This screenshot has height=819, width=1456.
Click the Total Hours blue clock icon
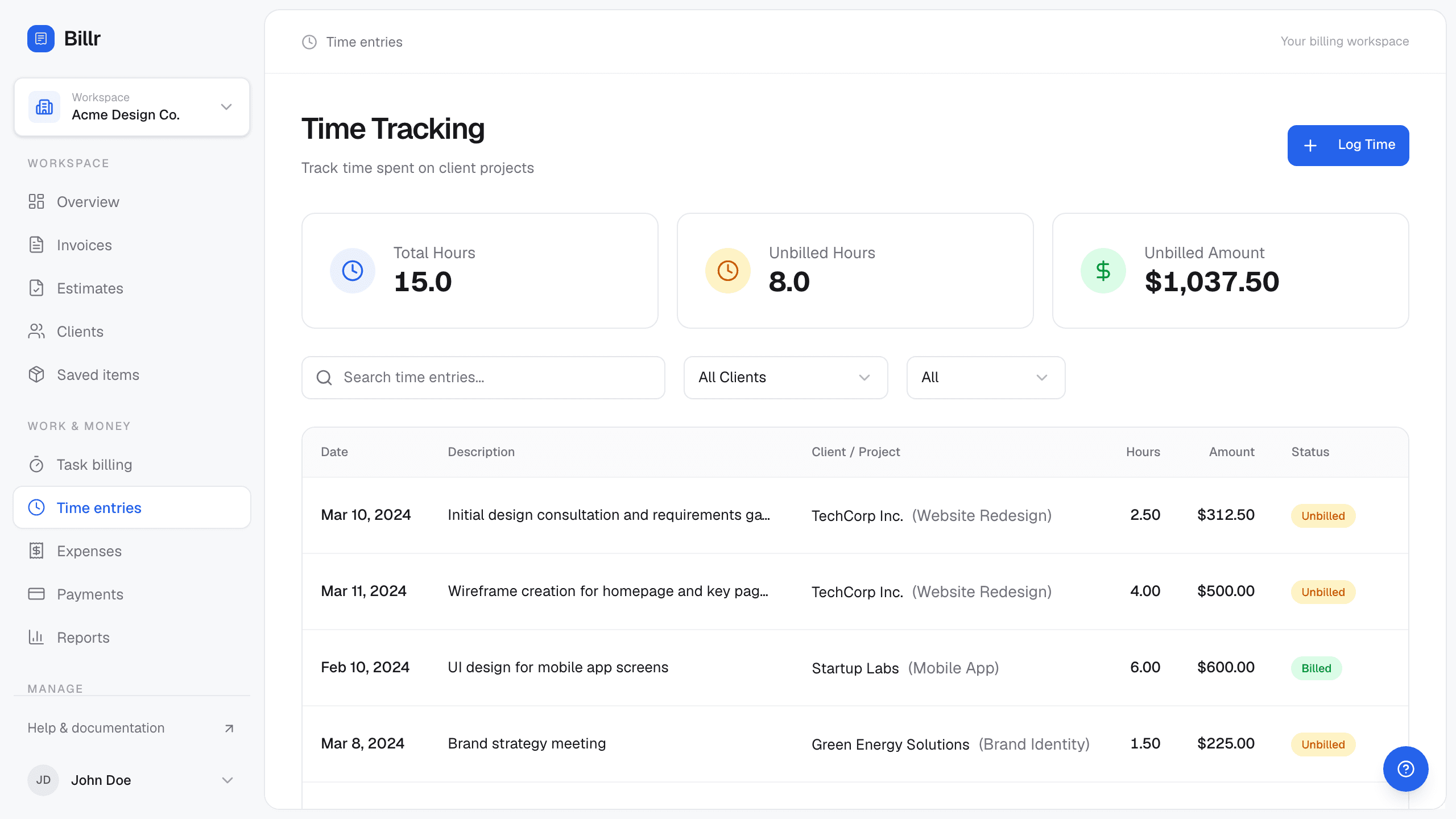(353, 271)
